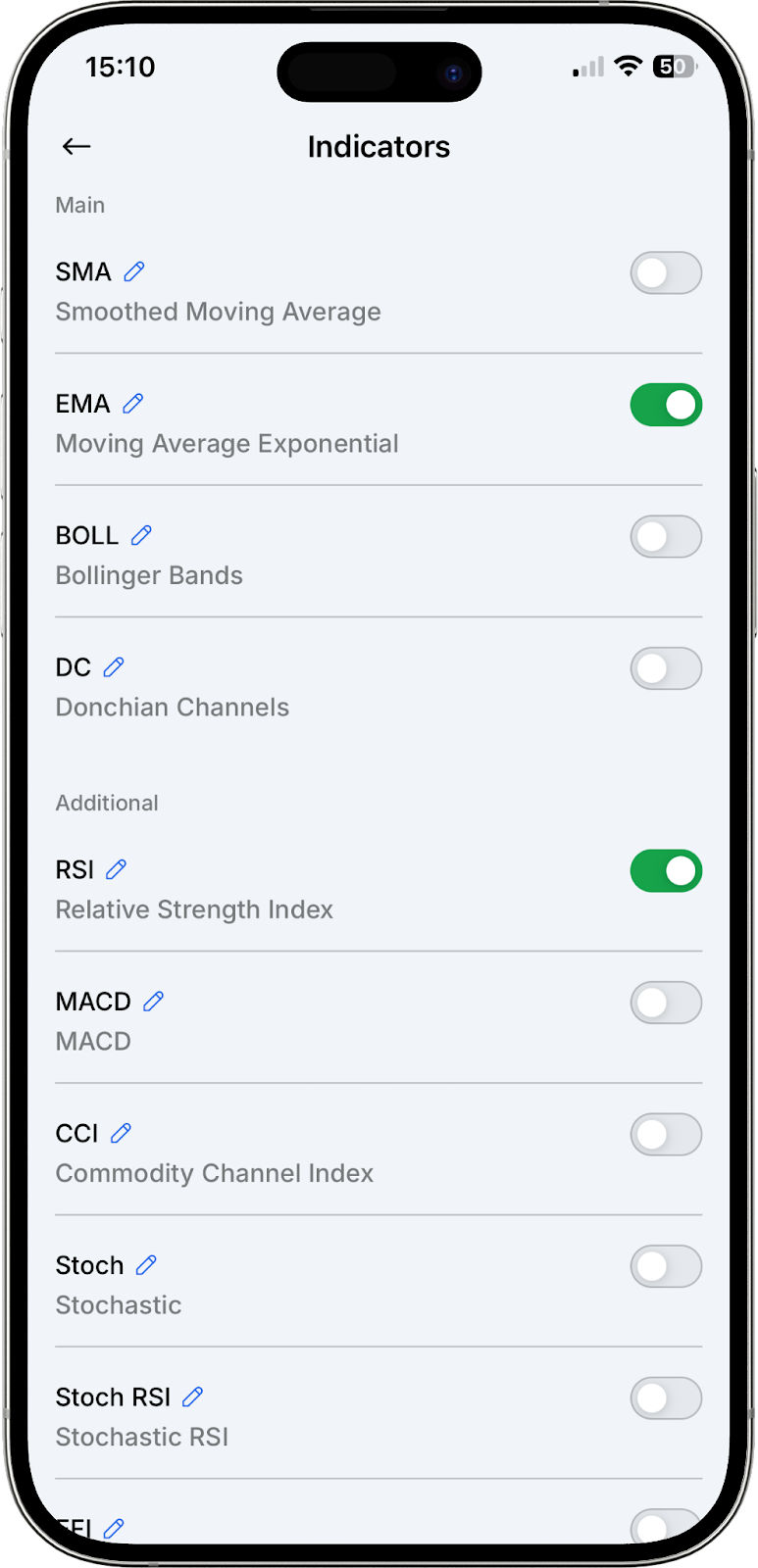Tap the battery status indicator
This screenshot has width=758, height=1568.
(x=674, y=67)
